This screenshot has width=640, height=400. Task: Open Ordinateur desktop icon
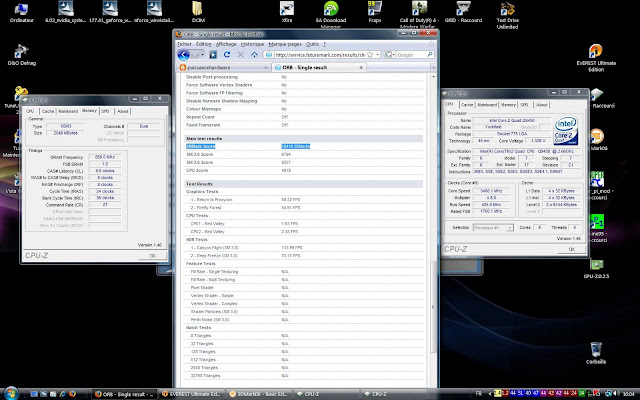(21, 12)
